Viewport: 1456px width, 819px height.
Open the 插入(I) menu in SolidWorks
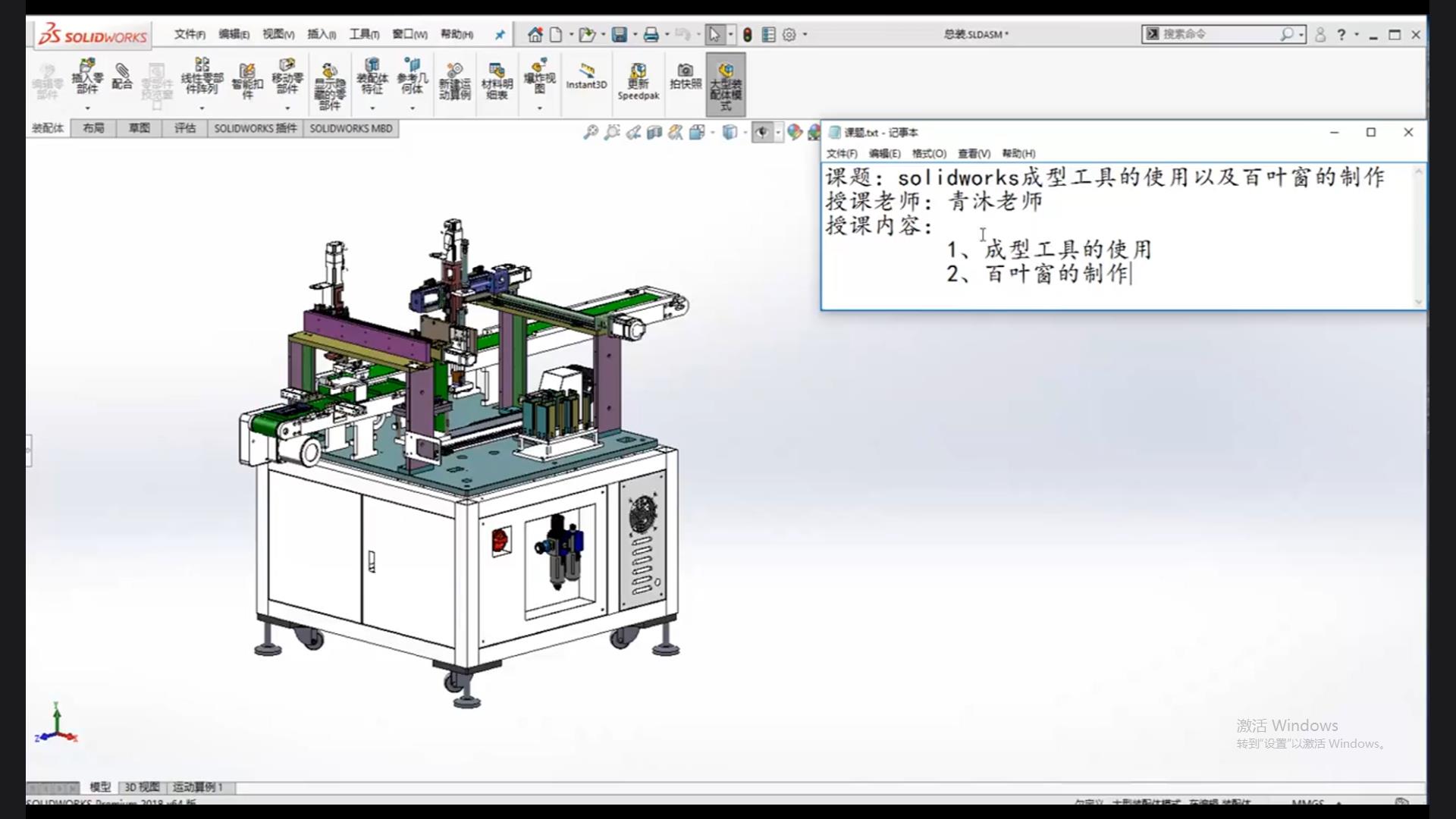322,34
